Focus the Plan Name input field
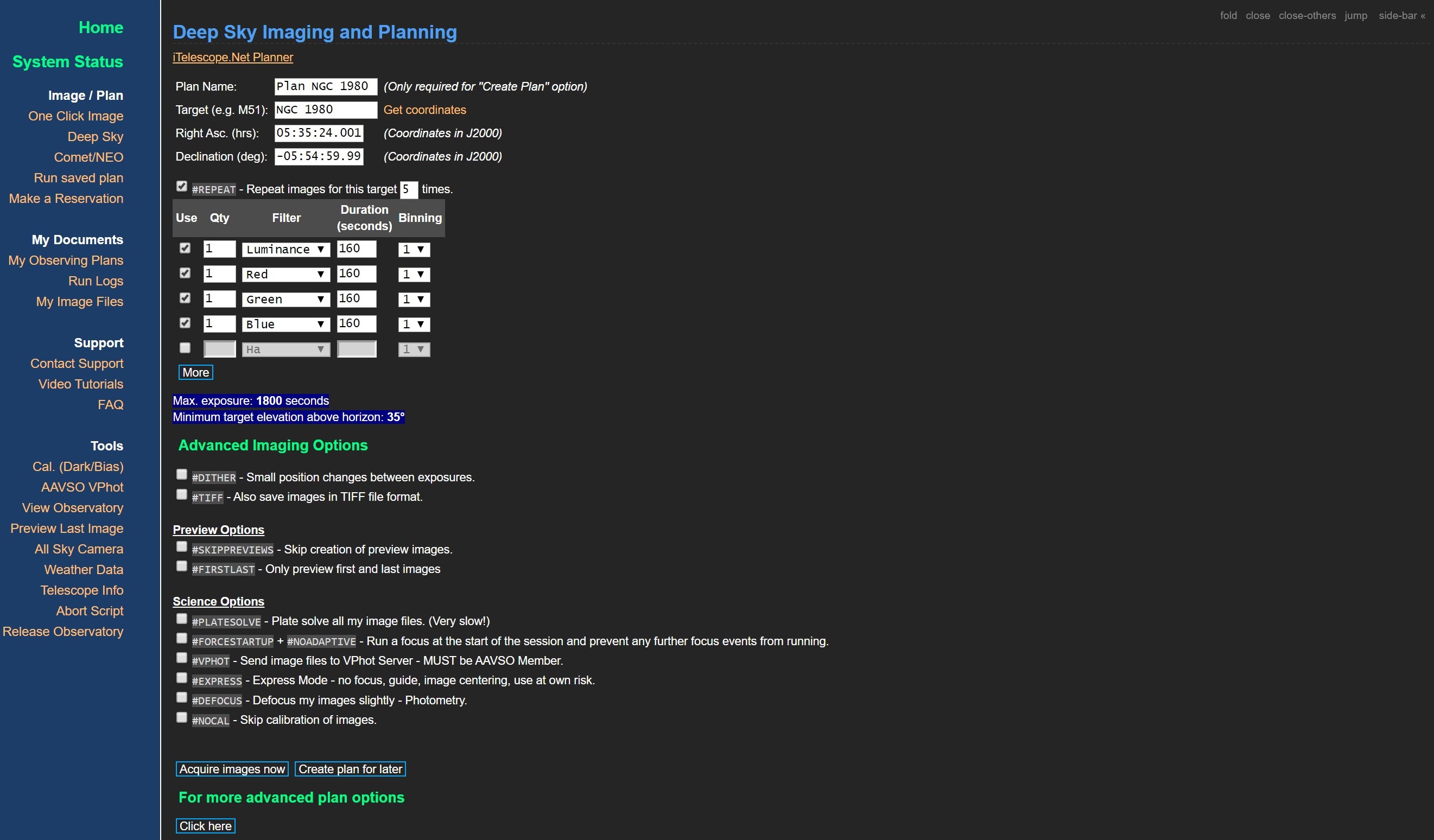Screen dimensions: 1434x840 click(x=326, y=86)
